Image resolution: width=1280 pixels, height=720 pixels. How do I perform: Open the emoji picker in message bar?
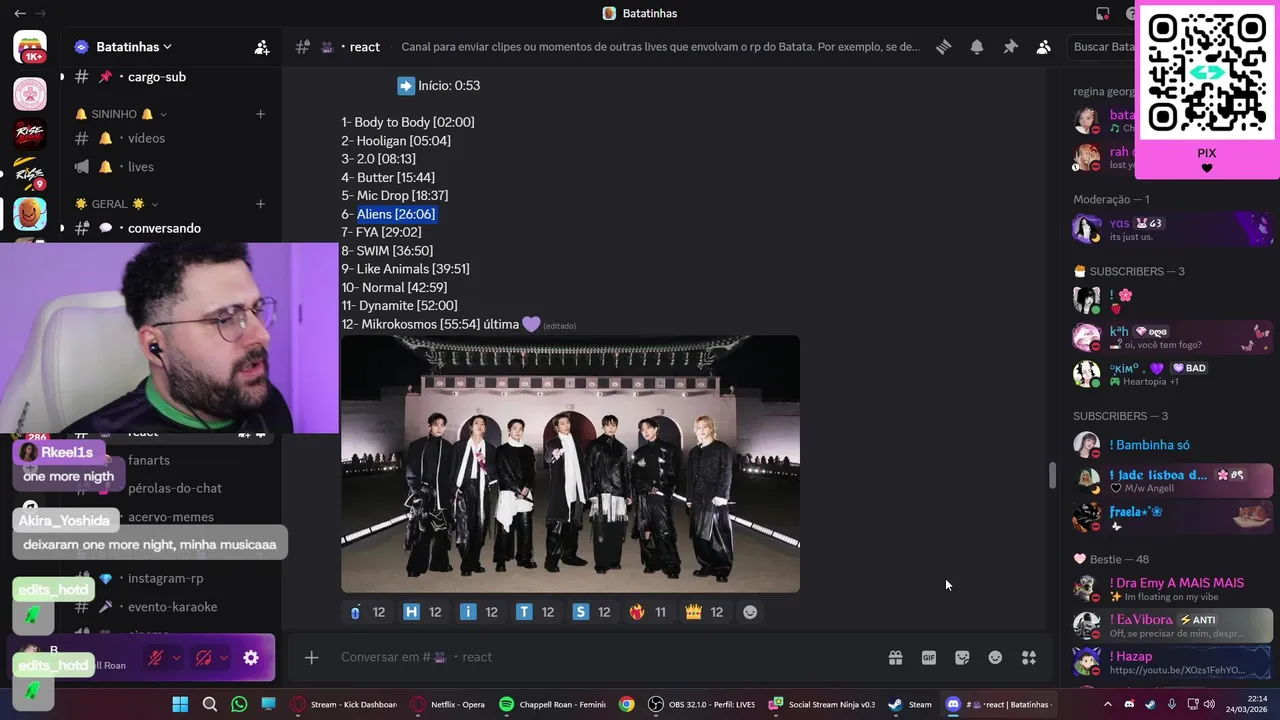click(995, 657)
